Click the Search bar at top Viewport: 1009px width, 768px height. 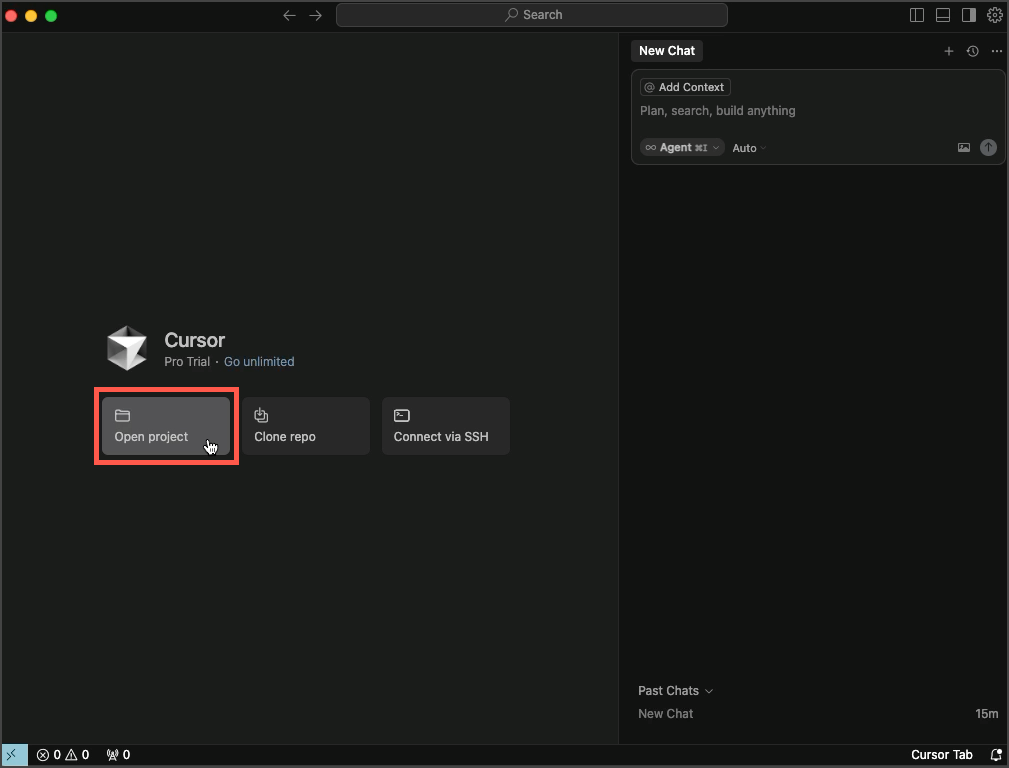[532, 15]
